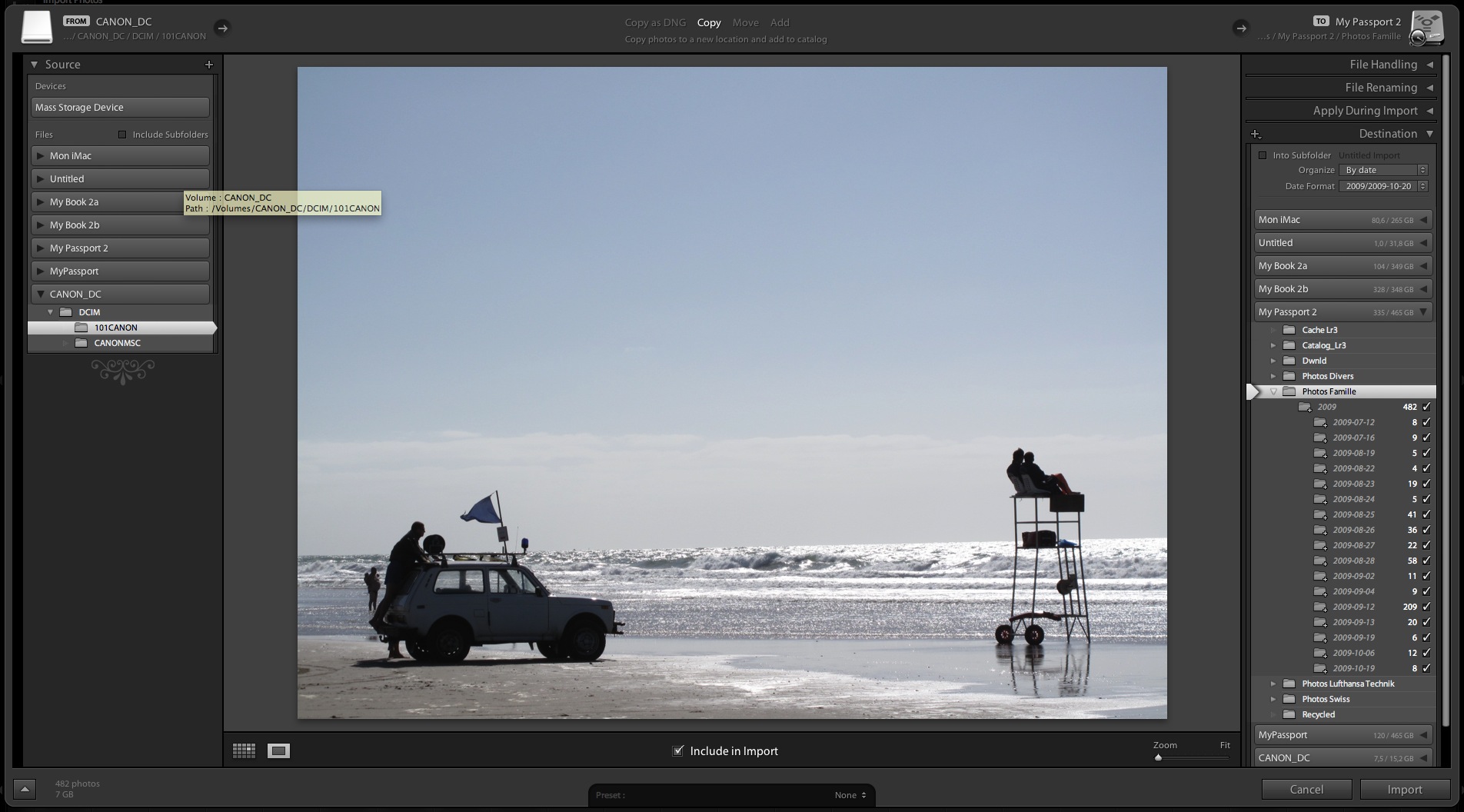Toggle Include Subfolders checkbox
Viewport: 1464px width, 812px height.
point(121,135)
